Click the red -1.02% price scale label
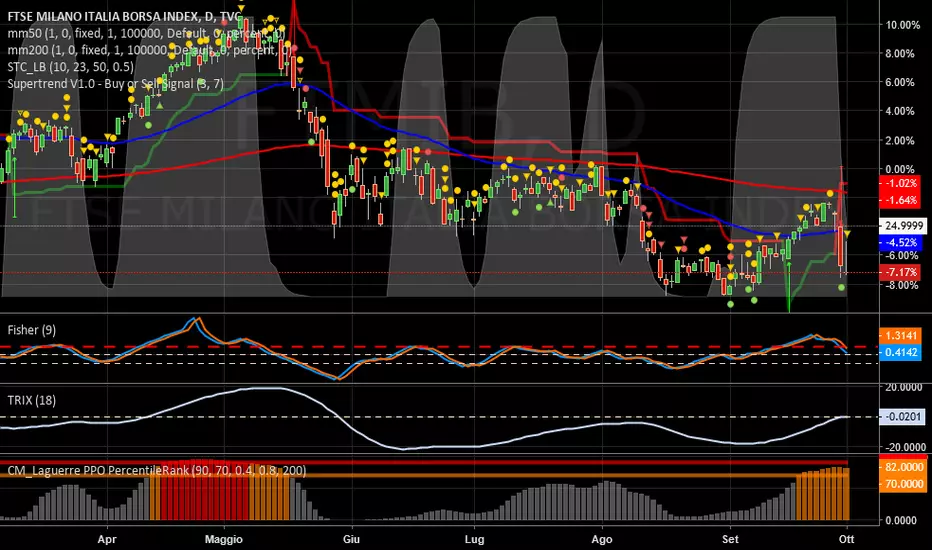 (901, 183)
